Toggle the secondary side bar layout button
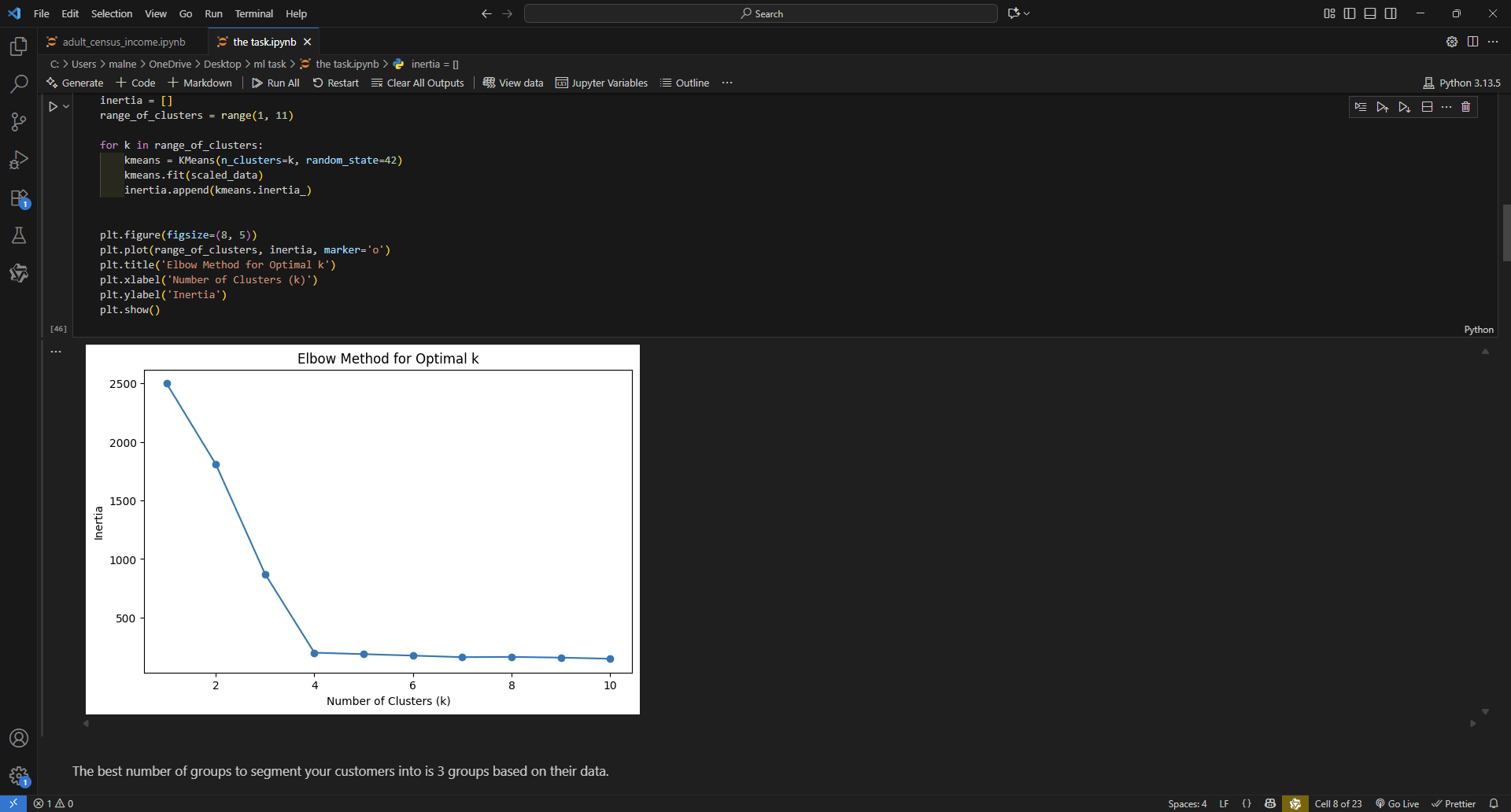1511x812 pixels. click(x=1391, y=13)
